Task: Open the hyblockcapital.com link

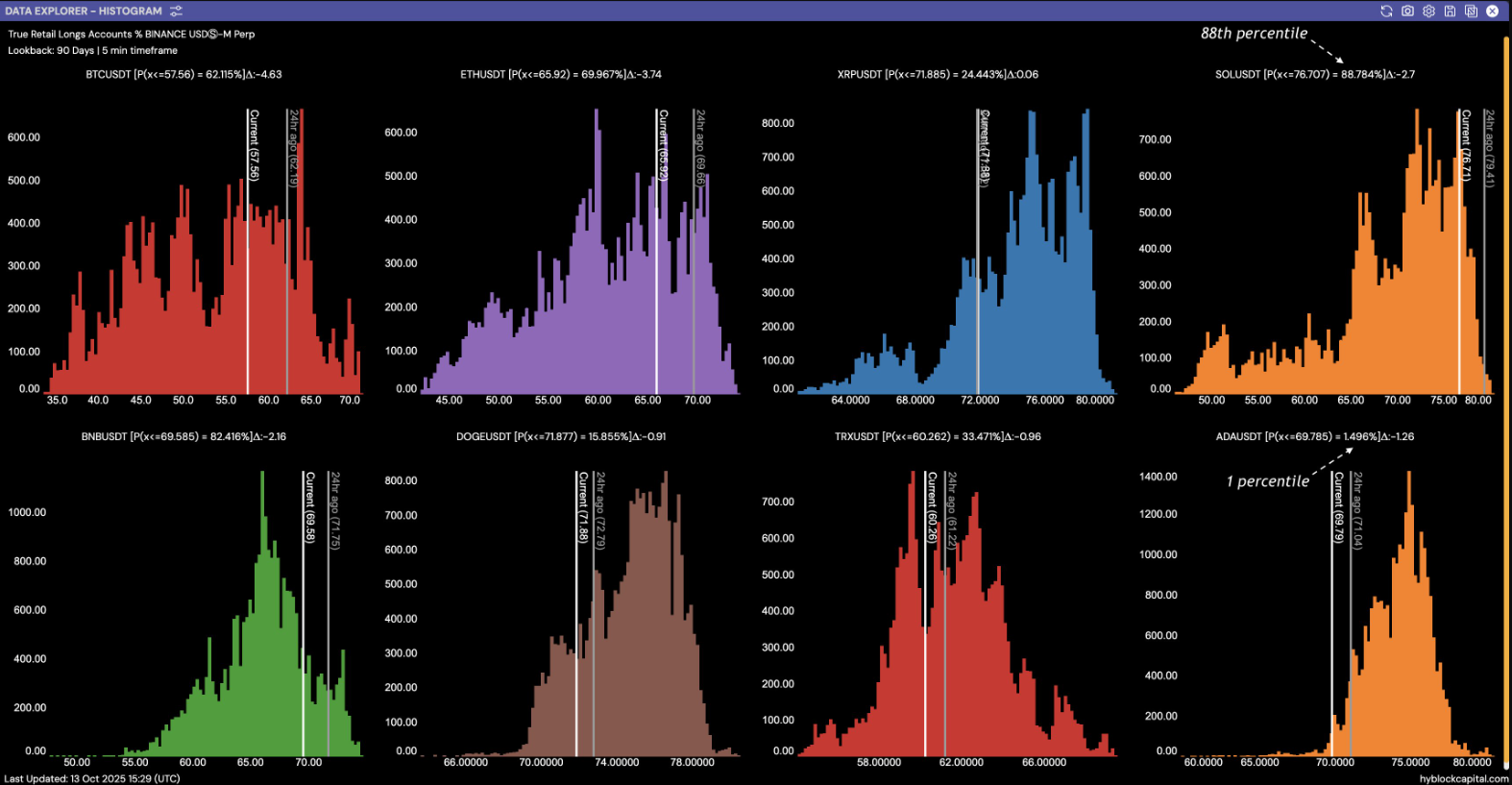Action: click(x=1464, y=778)
